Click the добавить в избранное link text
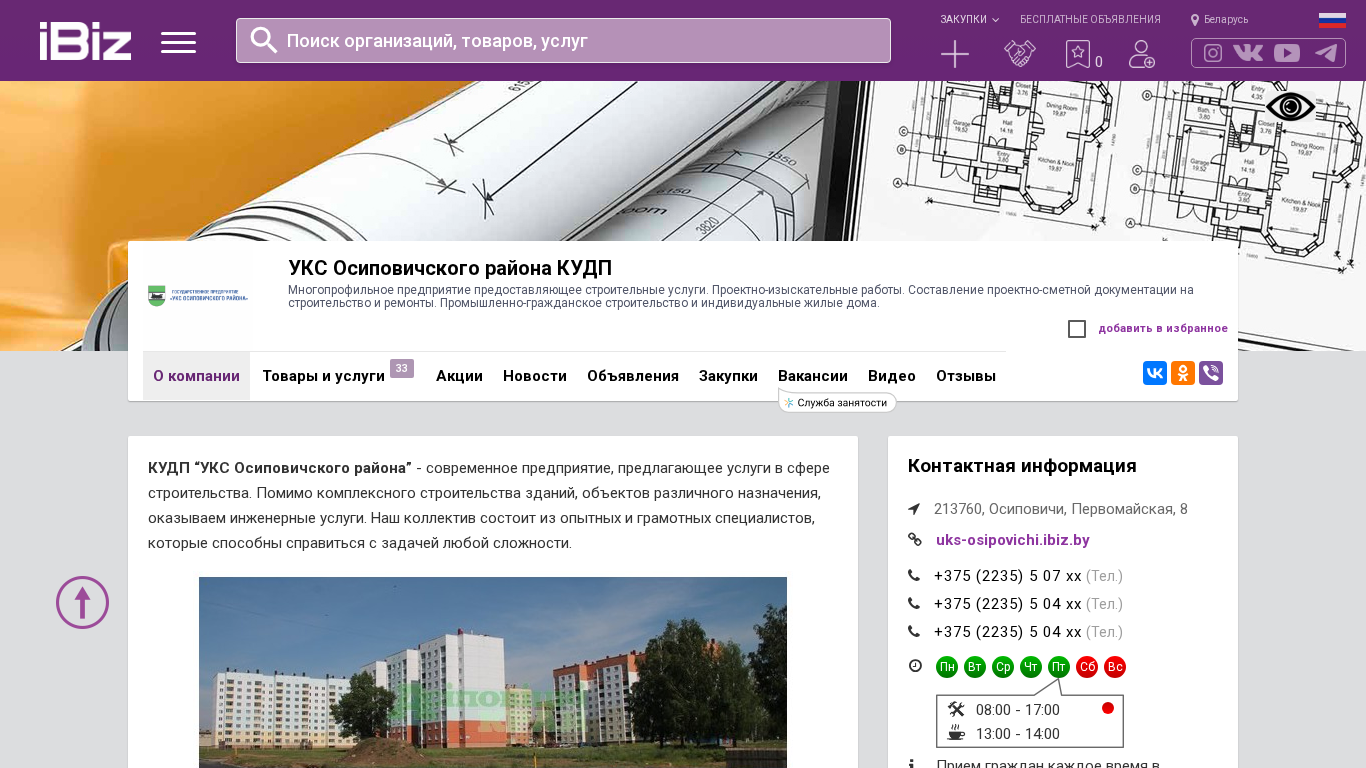The height and width of the screenshot is (768, 1366). 1163,328
